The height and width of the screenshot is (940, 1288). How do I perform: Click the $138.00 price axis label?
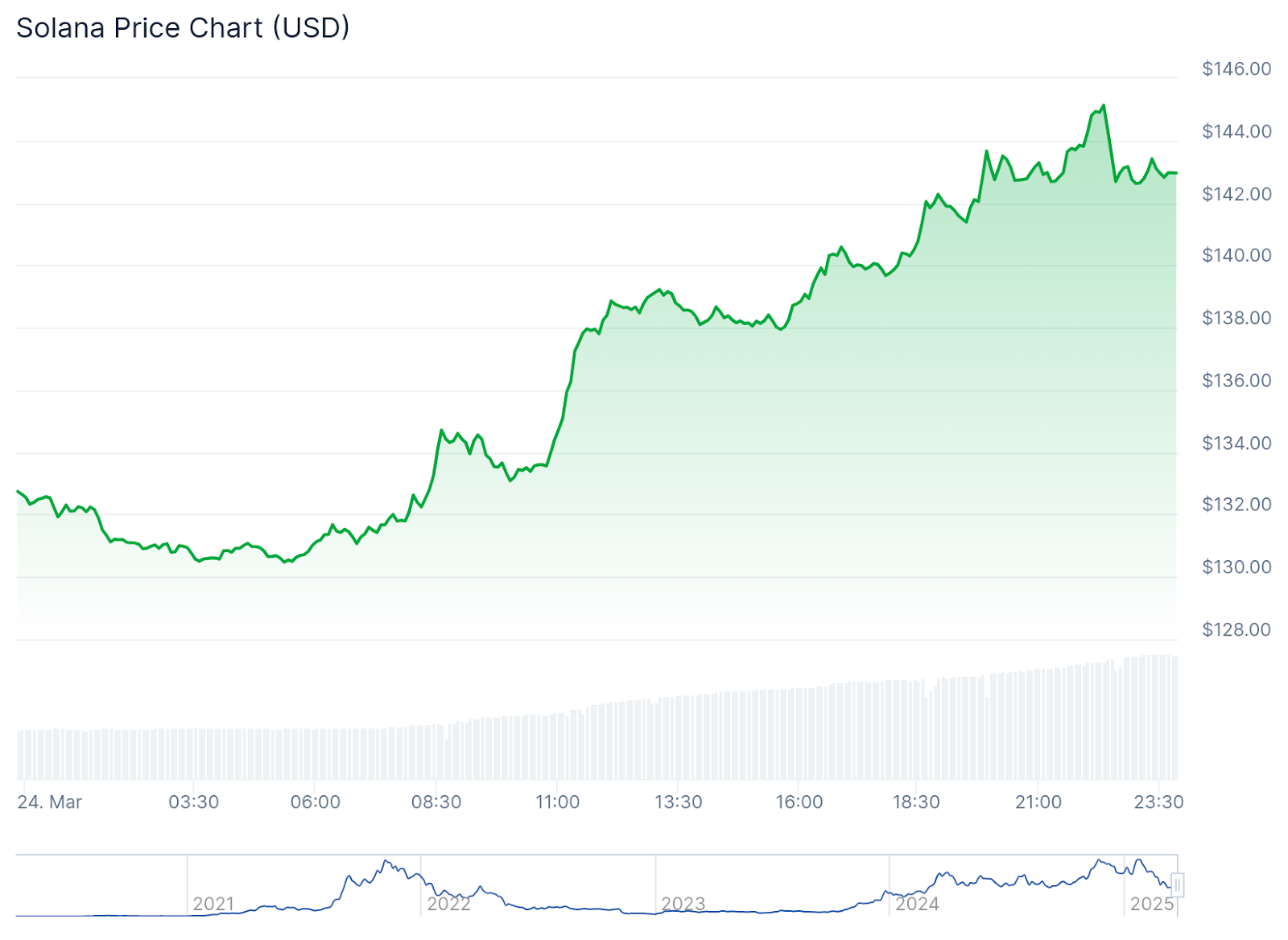click(x=1236, y=318)
